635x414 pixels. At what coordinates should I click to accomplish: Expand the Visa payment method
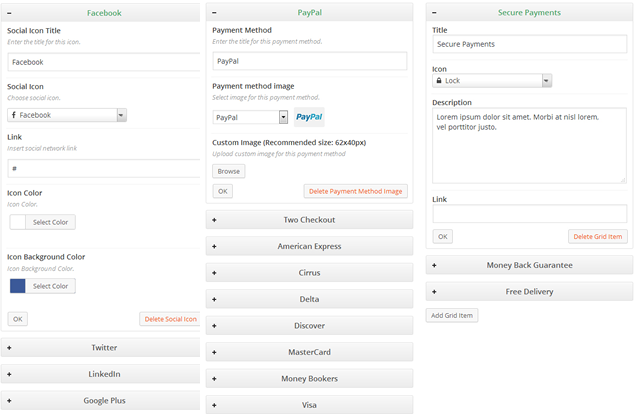point(309,405)
